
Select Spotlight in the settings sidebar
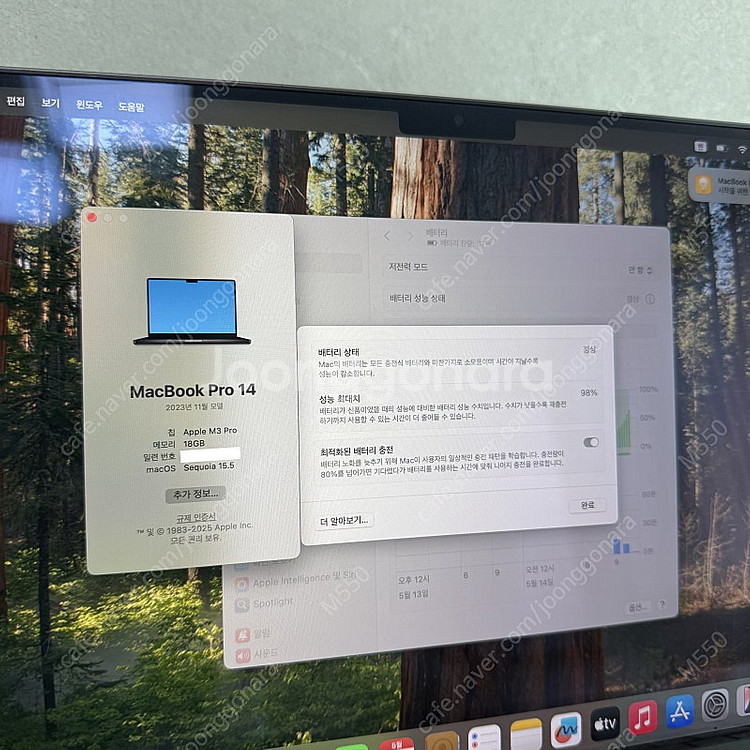264,604
